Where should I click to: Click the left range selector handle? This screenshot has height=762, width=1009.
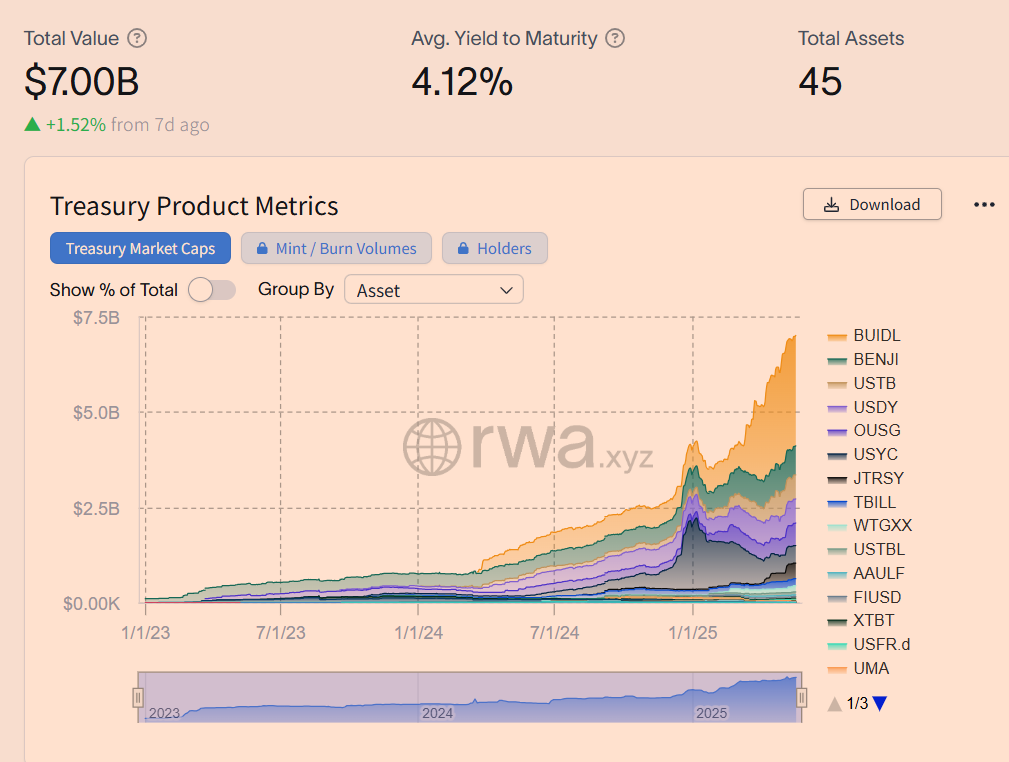point(138,698)
